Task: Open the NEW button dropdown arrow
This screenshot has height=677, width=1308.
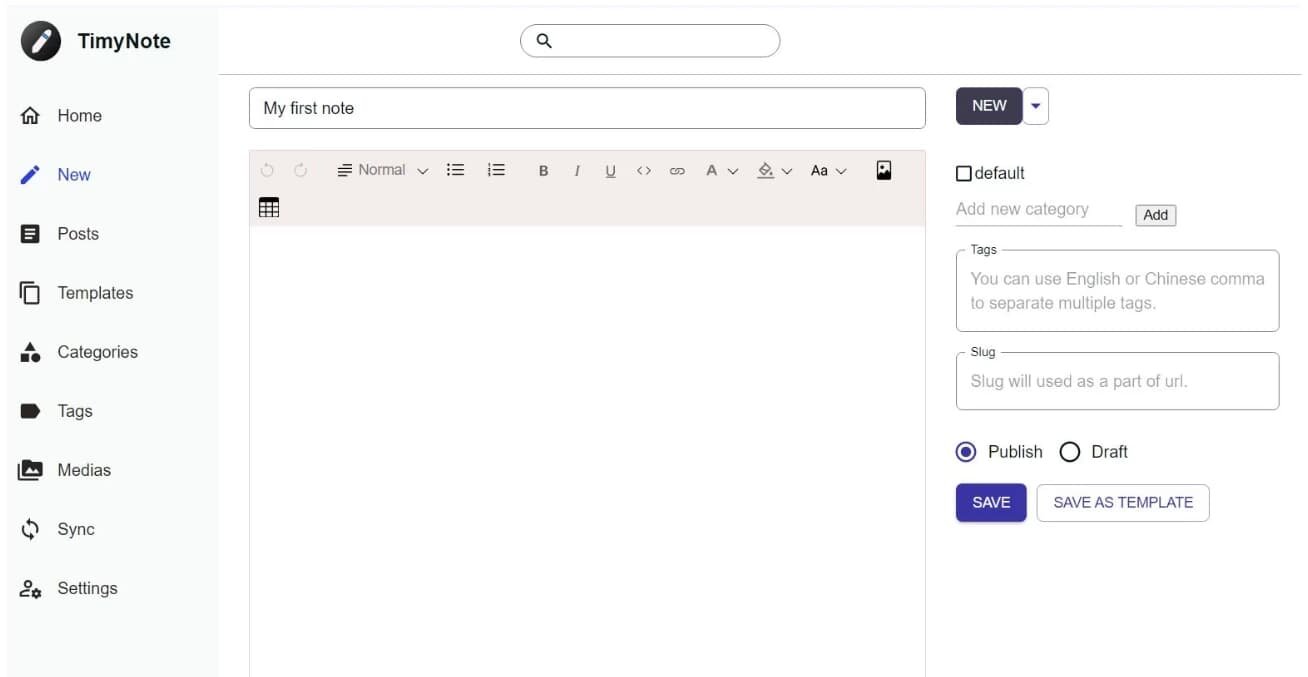Action: 1035,105
